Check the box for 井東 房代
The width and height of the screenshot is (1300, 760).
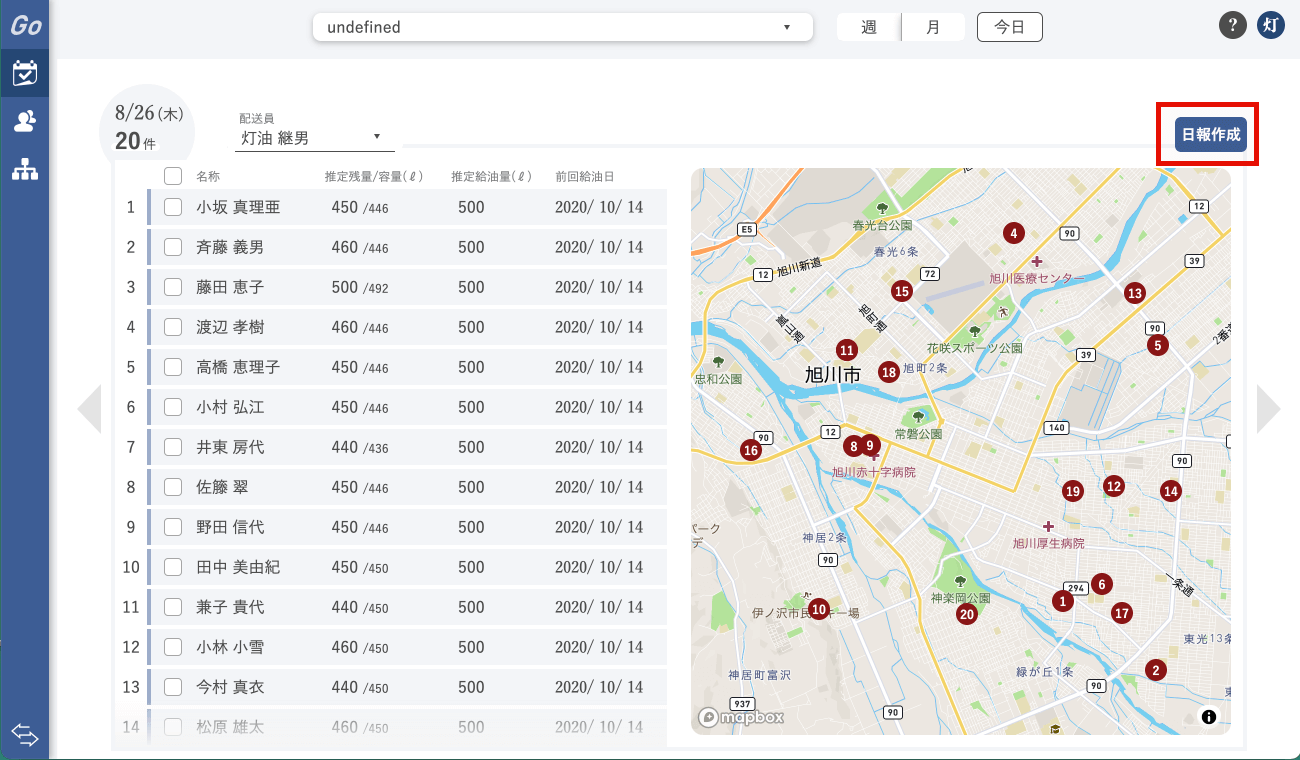pyautogui.click(x=173, y=447)
